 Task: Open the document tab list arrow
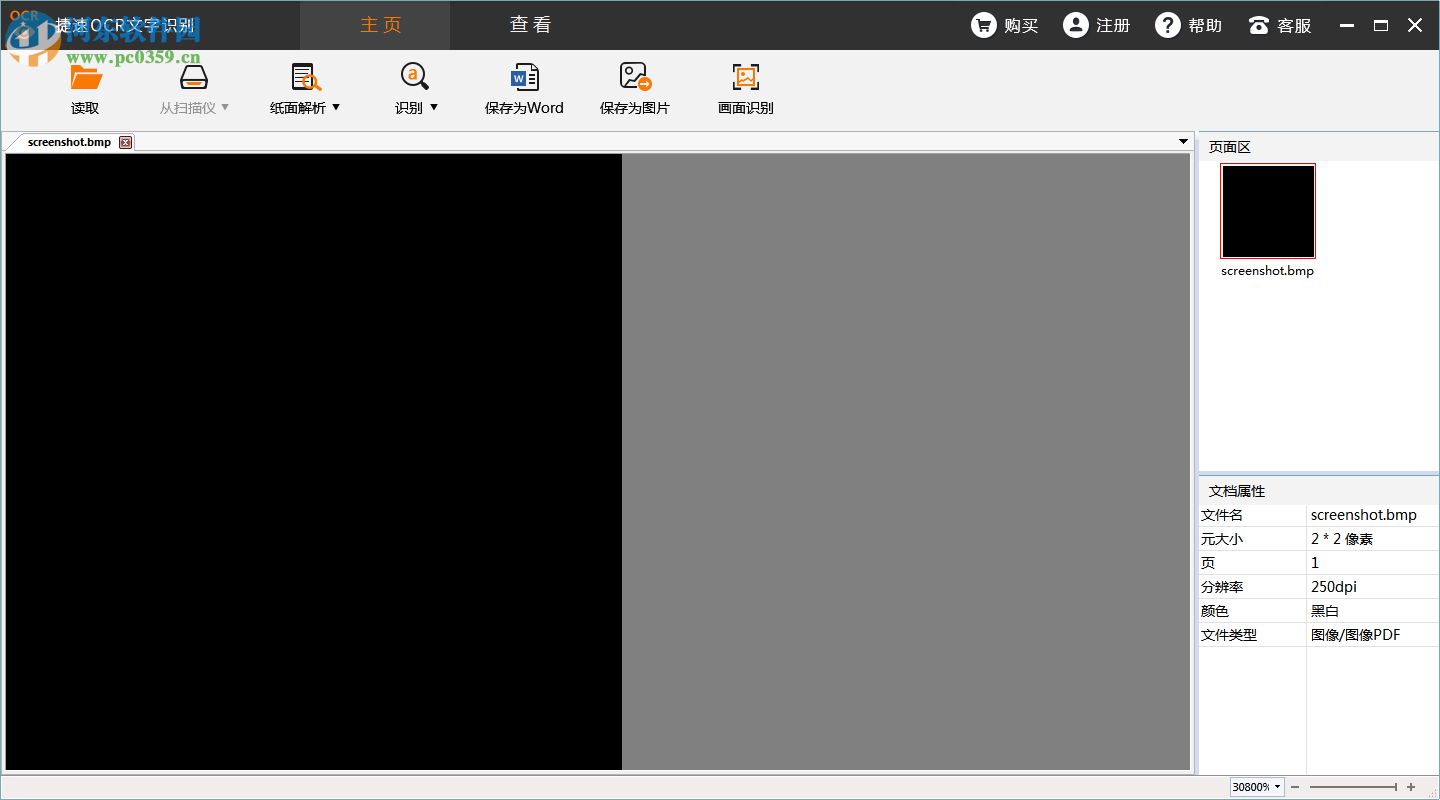point(1184,142)
